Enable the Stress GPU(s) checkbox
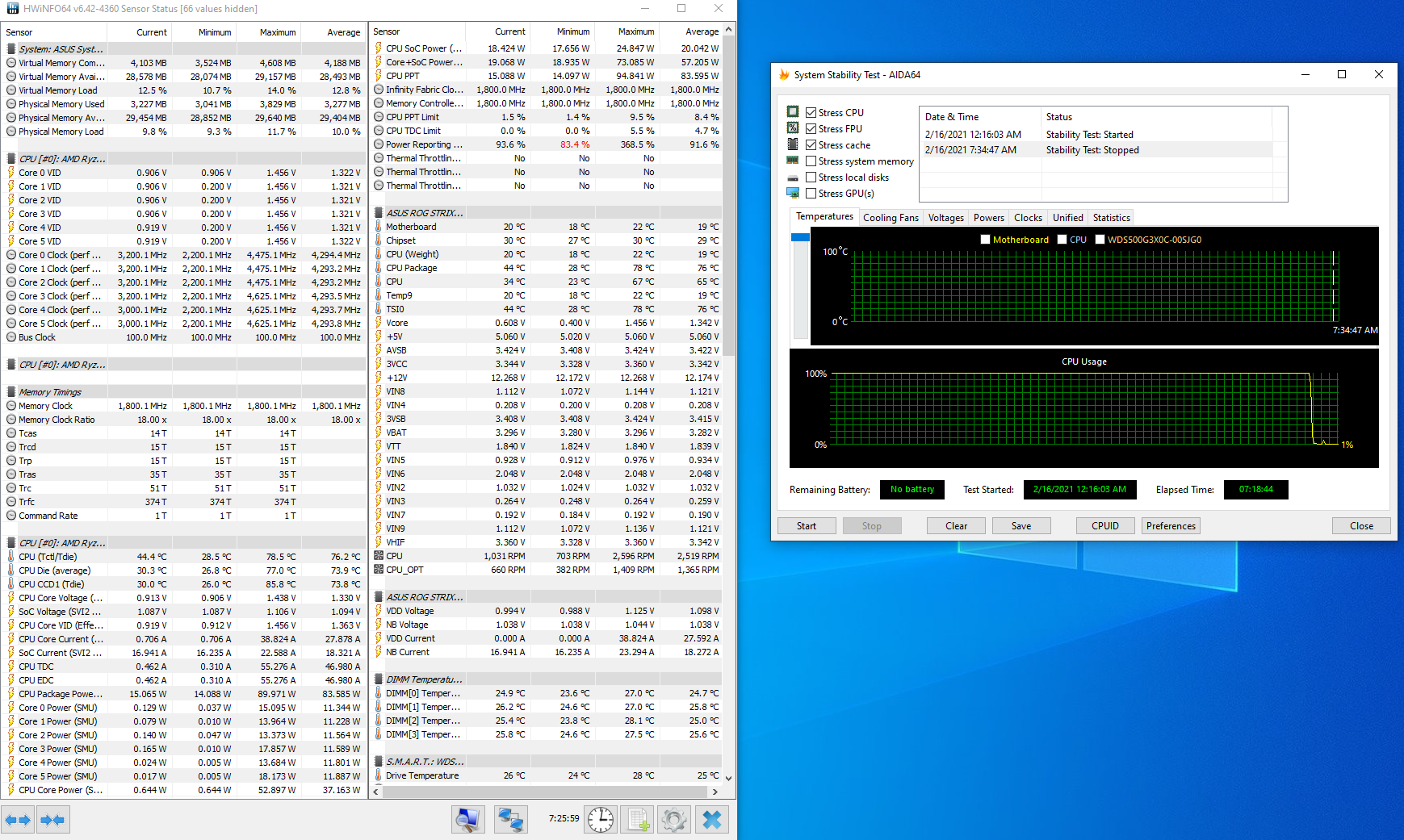The image size is (1404, 840). pyautogui.click(x=811, y=194)
